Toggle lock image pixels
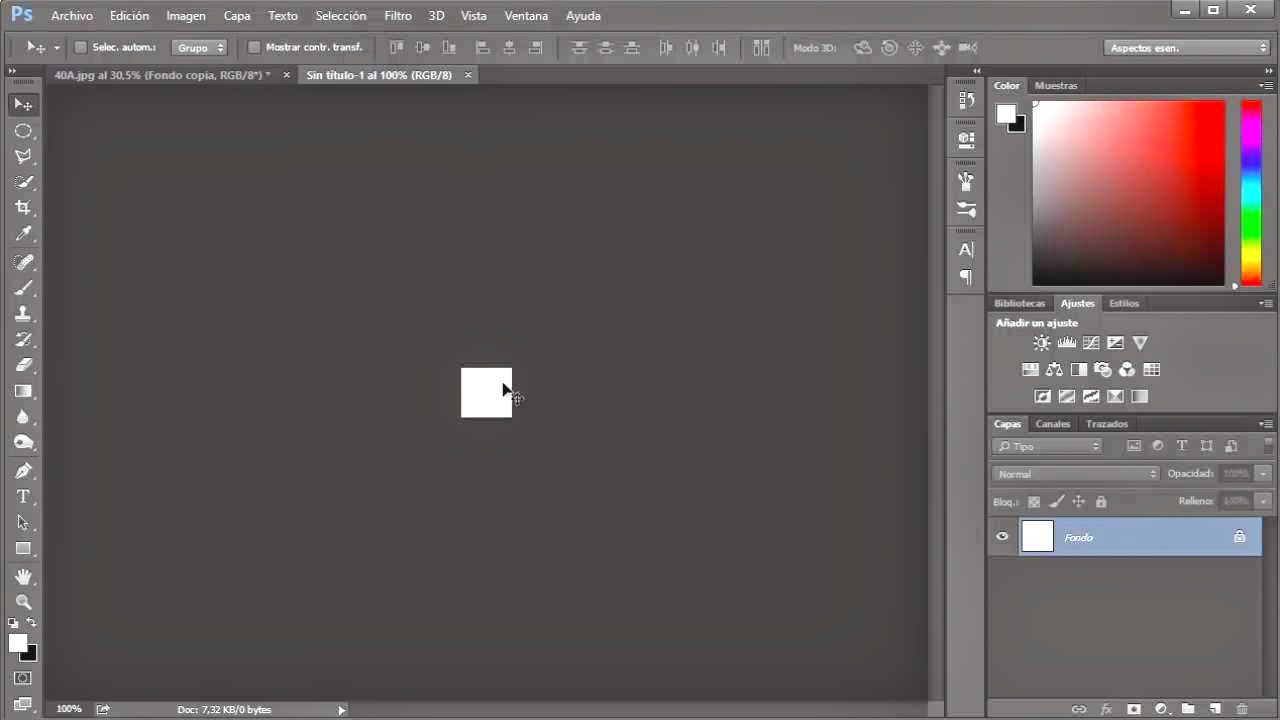1280x720 pixels. point(1056,502)
